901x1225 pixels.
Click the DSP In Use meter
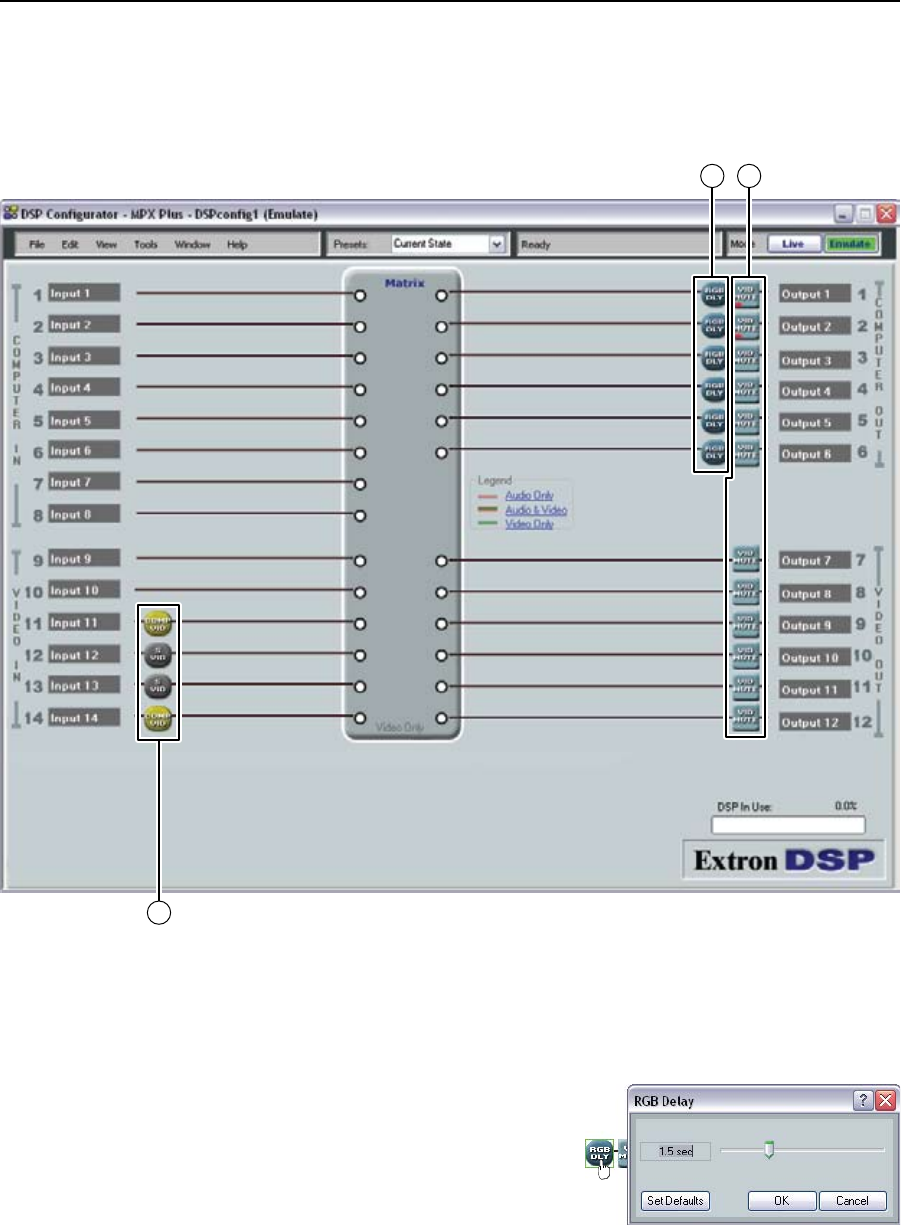pyautogui.click(x=787, y=825)
